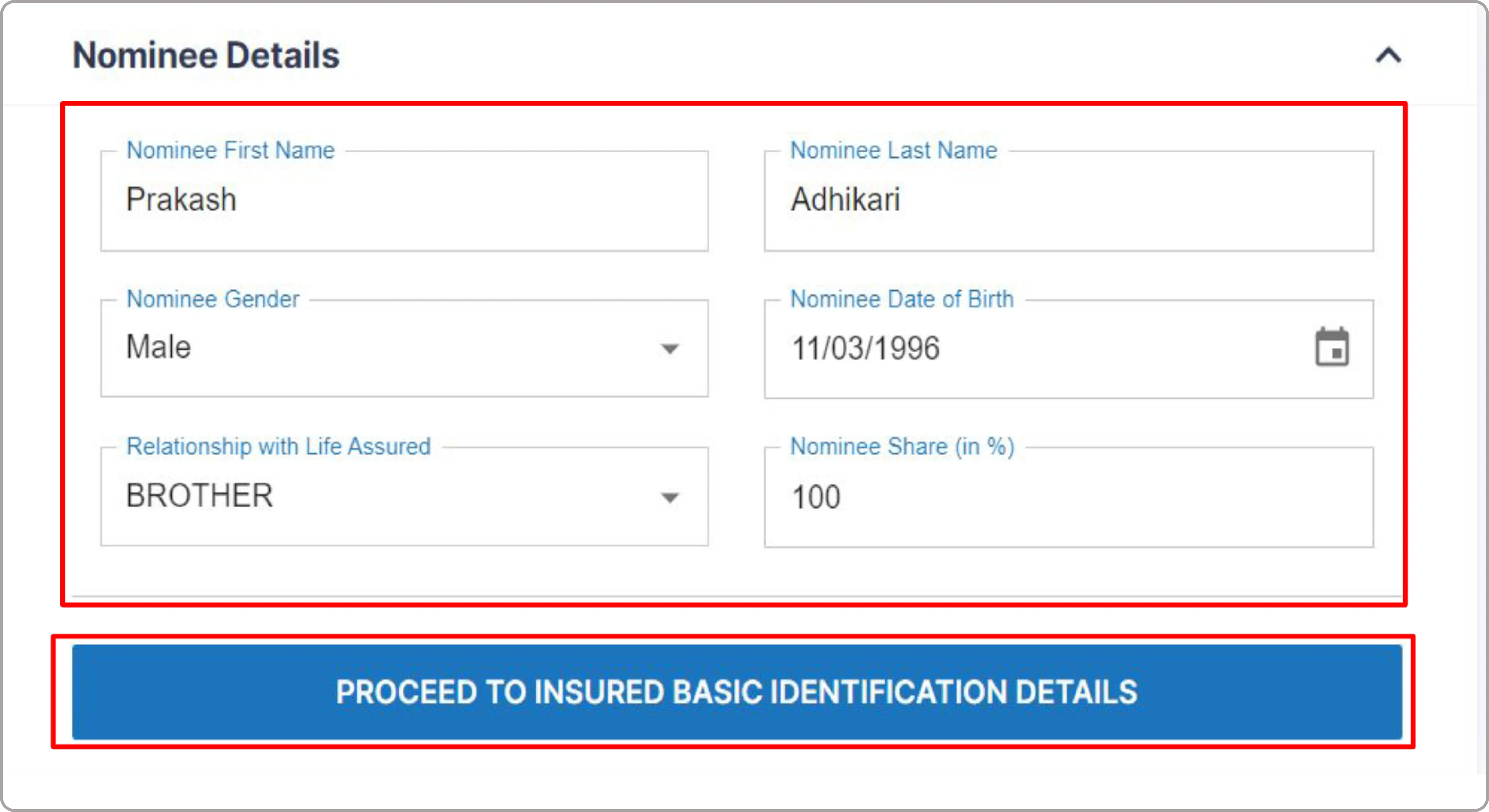Click the Nominee Last Name field
The image size is (1489, 812).
tap(1069, 201)
